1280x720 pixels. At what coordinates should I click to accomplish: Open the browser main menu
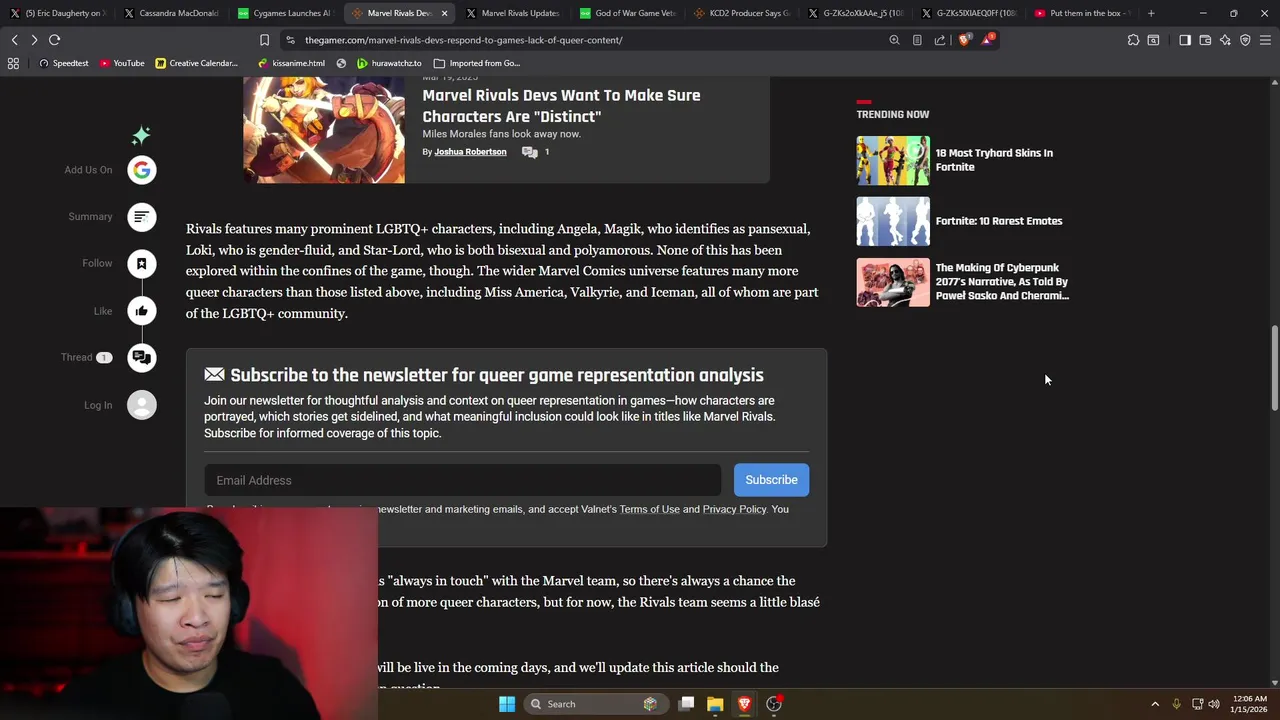(1265, 40)
